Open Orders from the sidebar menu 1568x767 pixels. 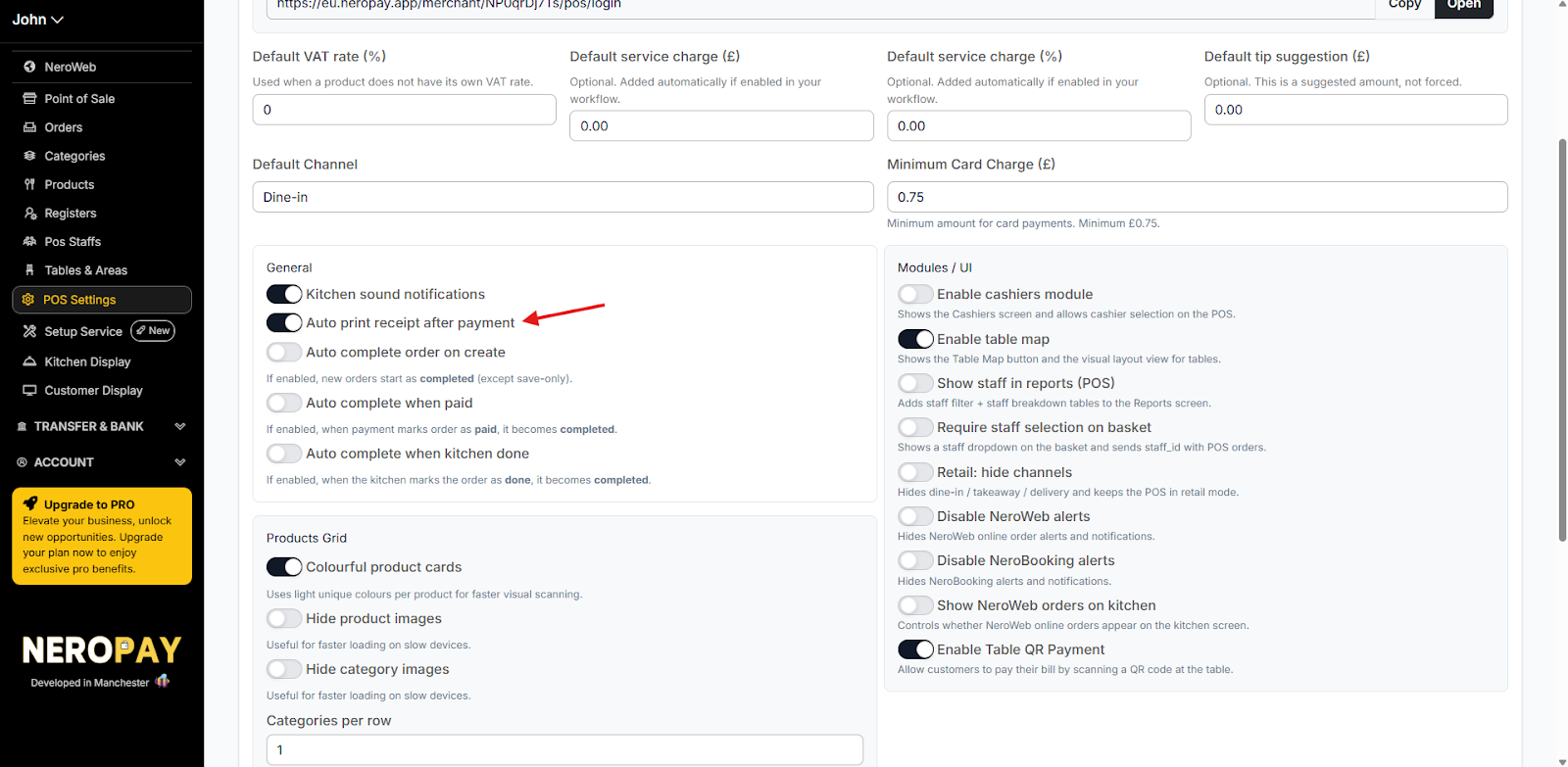point(64,127)
